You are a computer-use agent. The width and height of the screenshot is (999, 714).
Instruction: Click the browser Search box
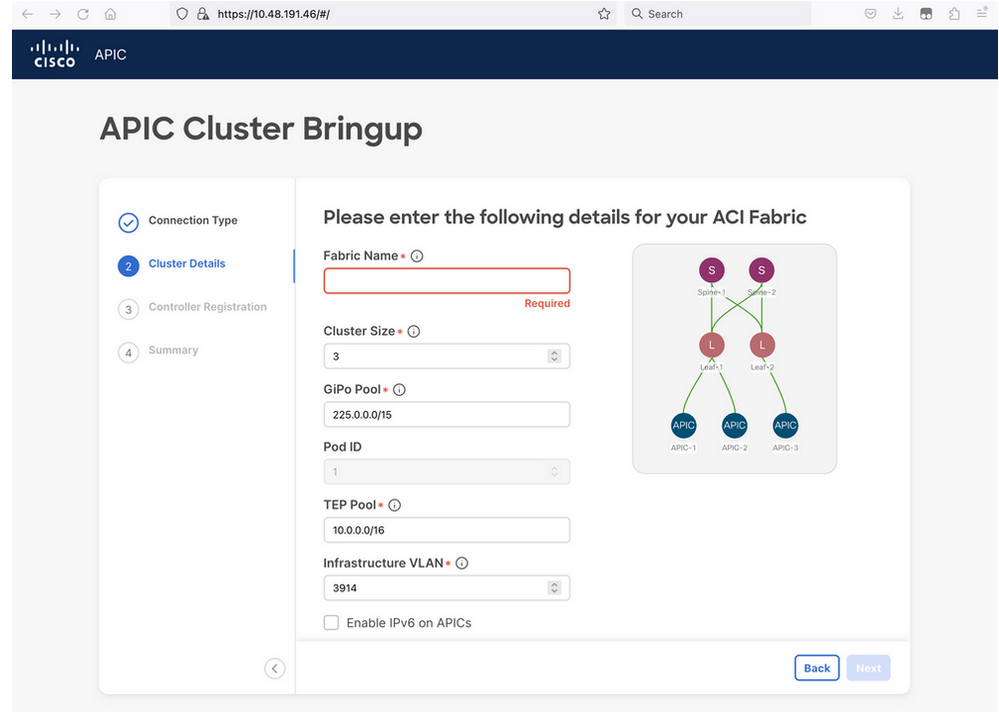click(717, 14)
